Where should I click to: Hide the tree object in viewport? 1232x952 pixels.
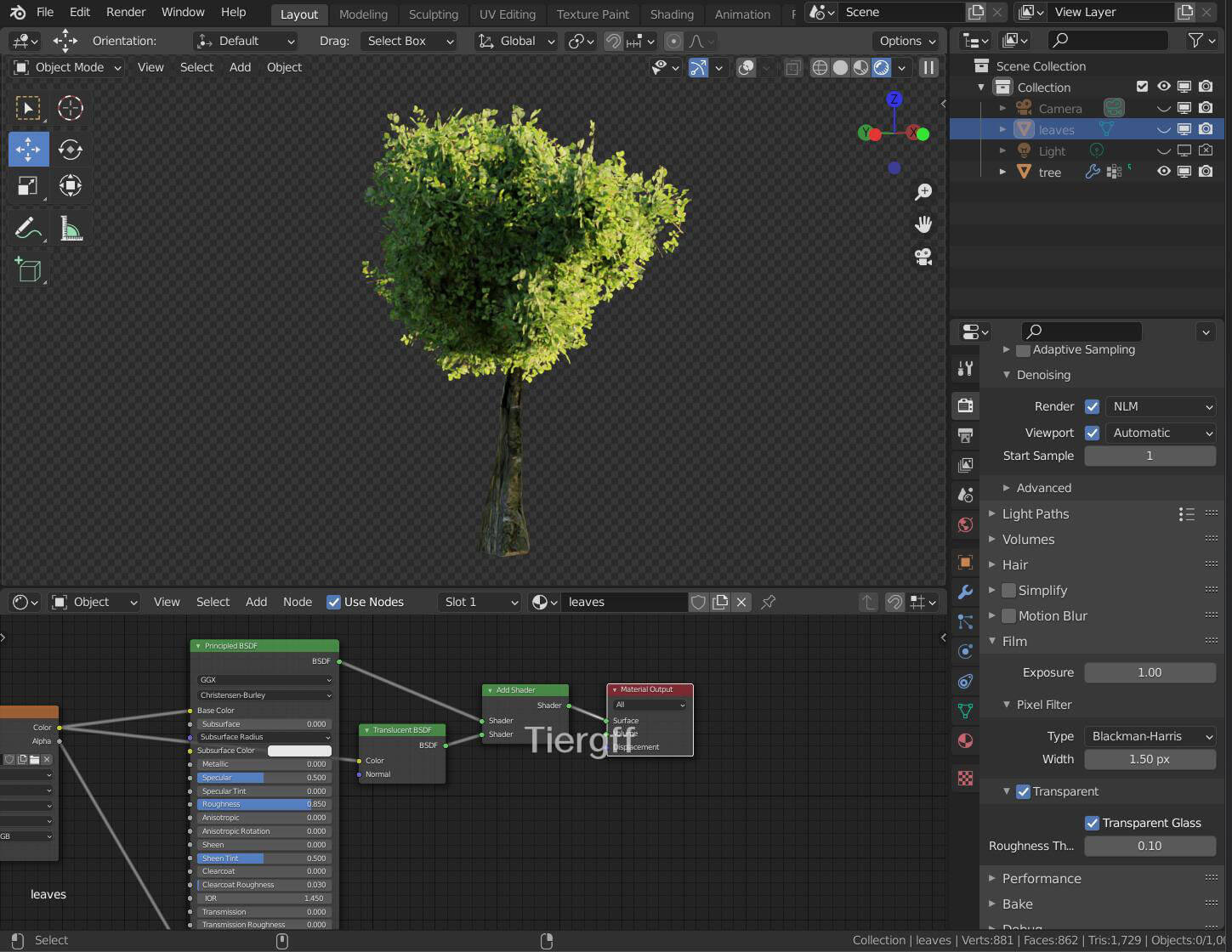pyautogui.click(x=1163, y=172)
